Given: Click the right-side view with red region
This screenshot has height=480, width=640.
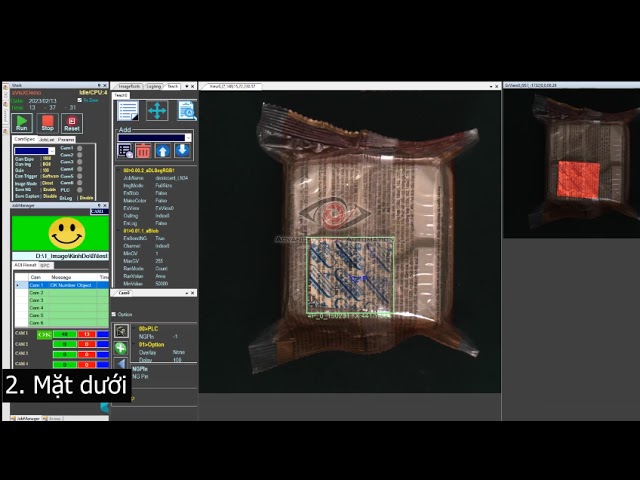Looking at the screenshot, I should click(571, 163).
